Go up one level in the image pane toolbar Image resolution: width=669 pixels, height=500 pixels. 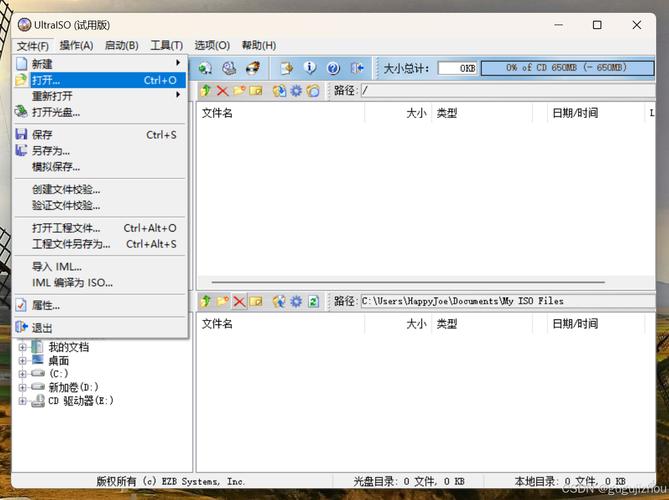206,90
